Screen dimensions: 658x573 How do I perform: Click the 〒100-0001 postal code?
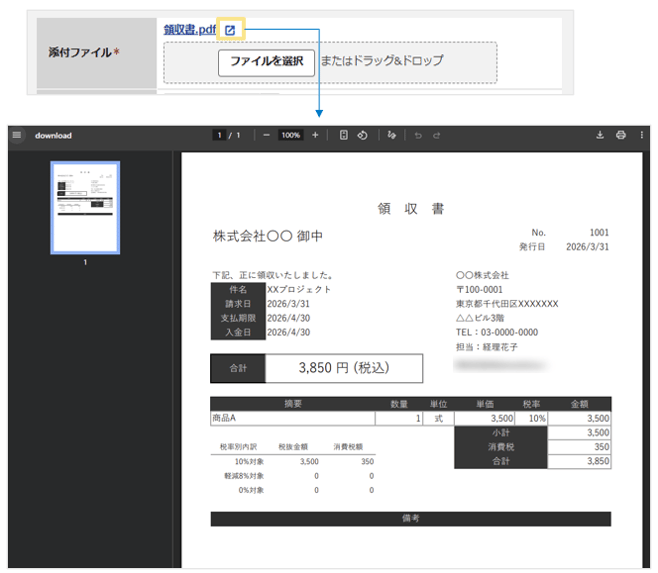(x=479, y=290)
